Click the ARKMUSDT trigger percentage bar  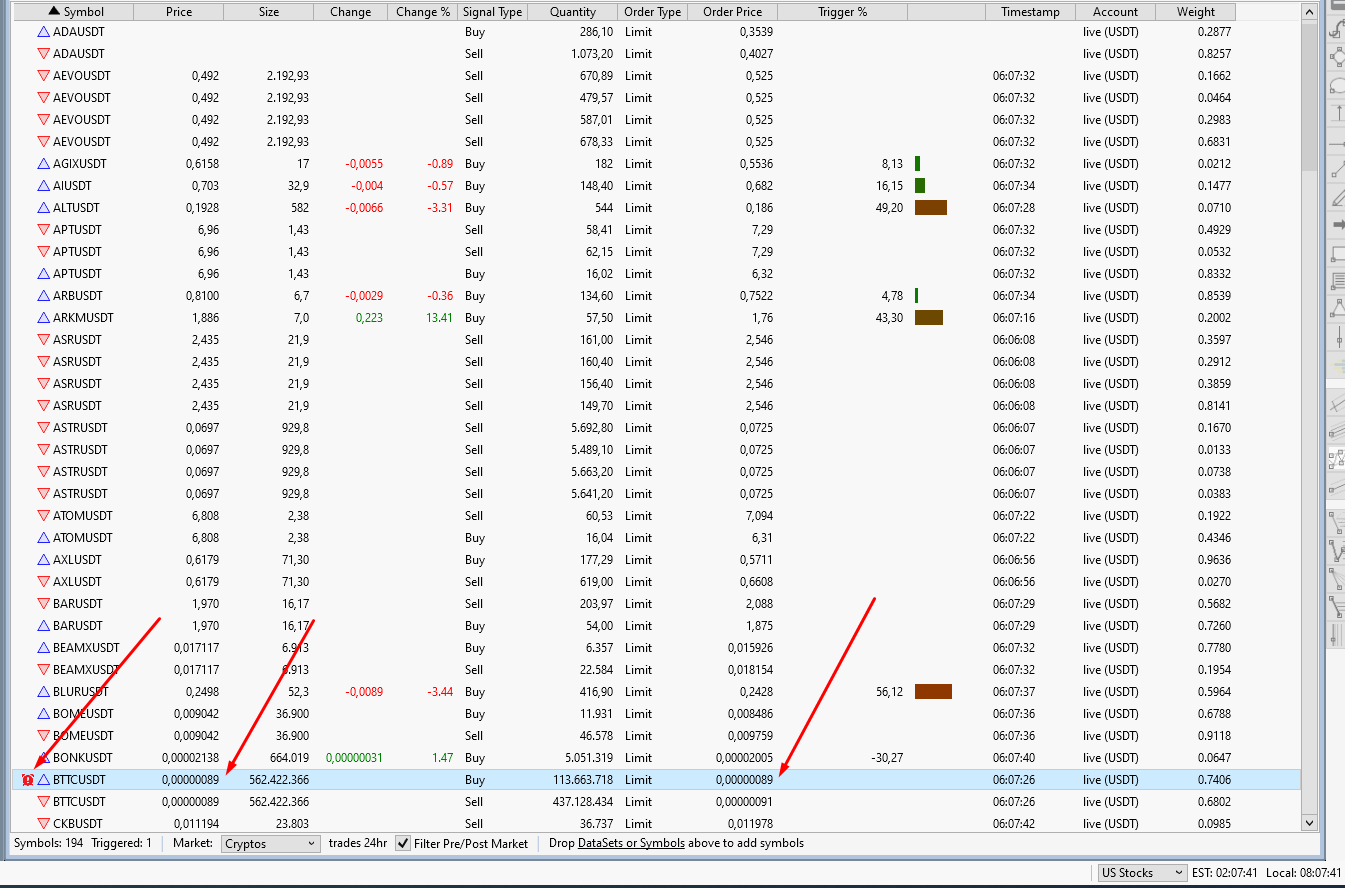pyautogui.click(x=929, y=318)
